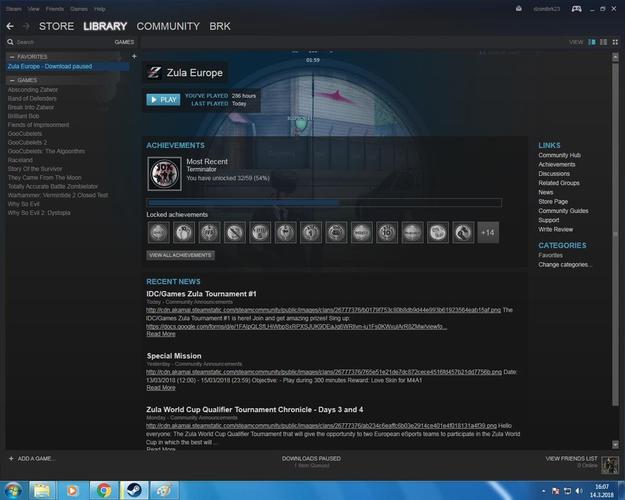The width and height of the screenshot is (625, 500).
Task: Open the GAMES filter dropdown
Action: coord(124,42)
